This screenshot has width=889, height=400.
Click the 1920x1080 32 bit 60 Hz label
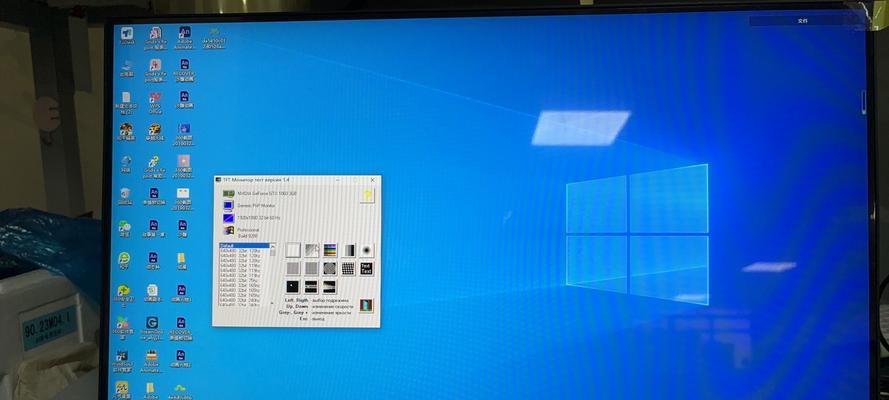(259, 218)
